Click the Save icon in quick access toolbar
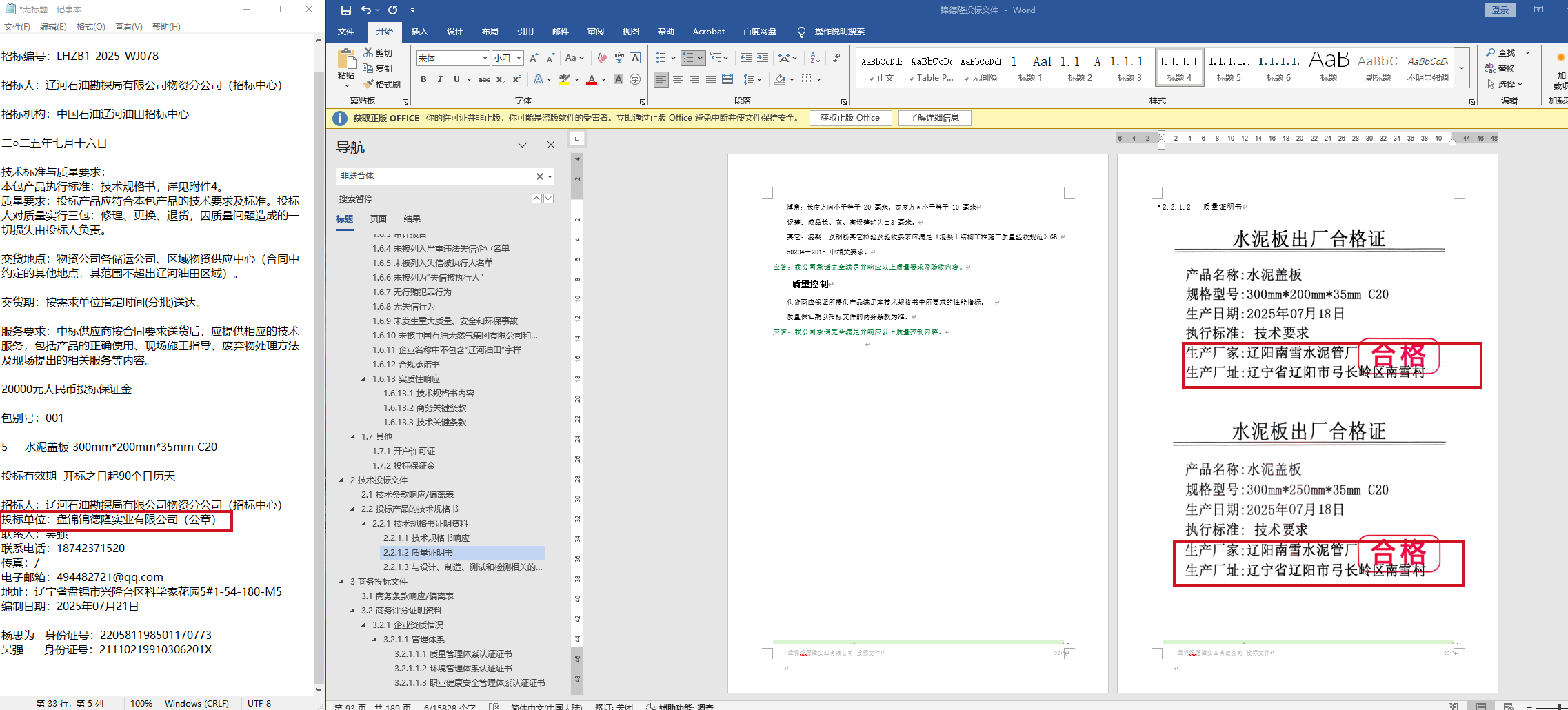1568x710 pixels. pyautogui.click(x=346, y=10)
